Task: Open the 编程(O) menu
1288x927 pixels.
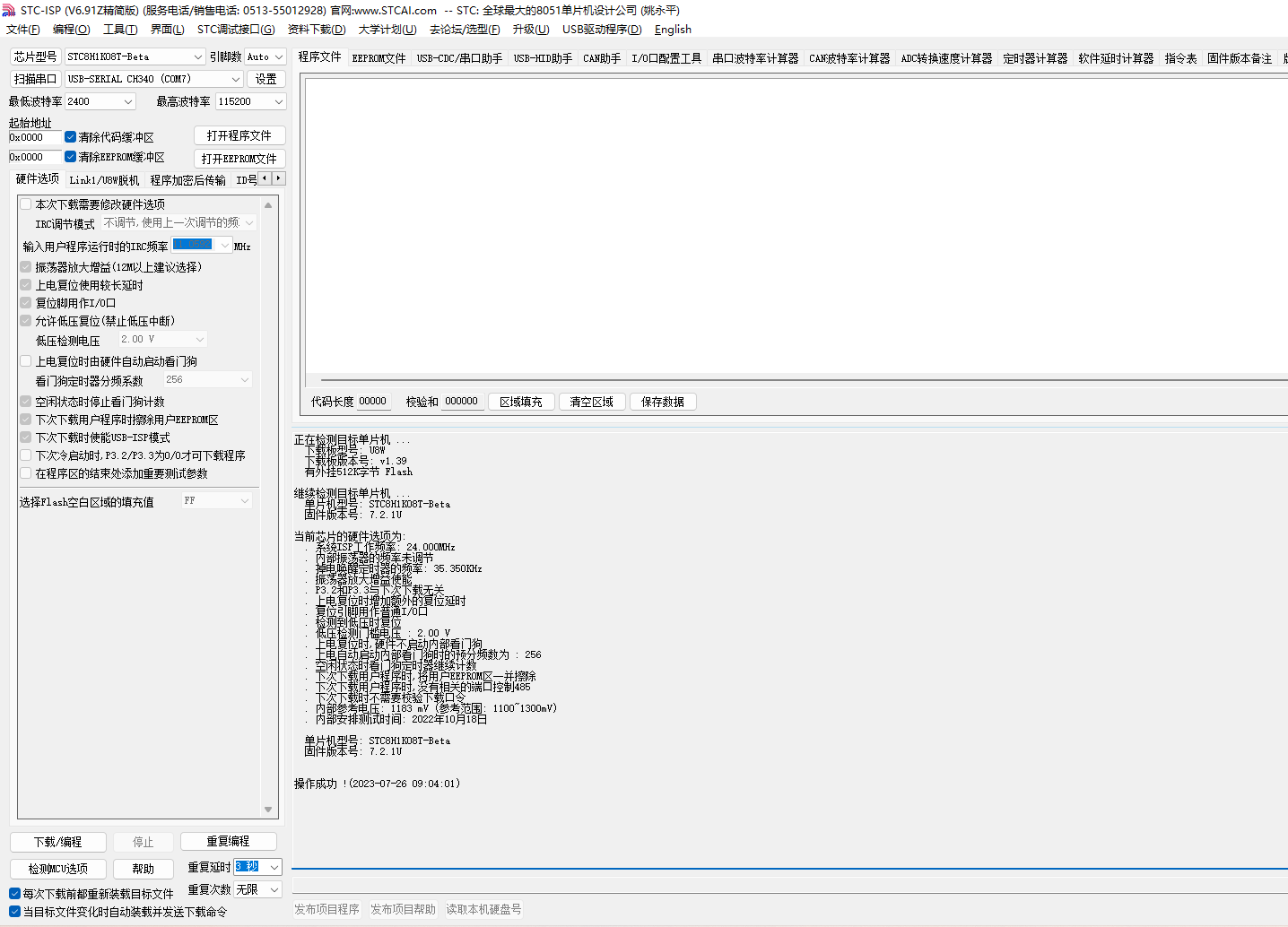Action: (72, 30)
